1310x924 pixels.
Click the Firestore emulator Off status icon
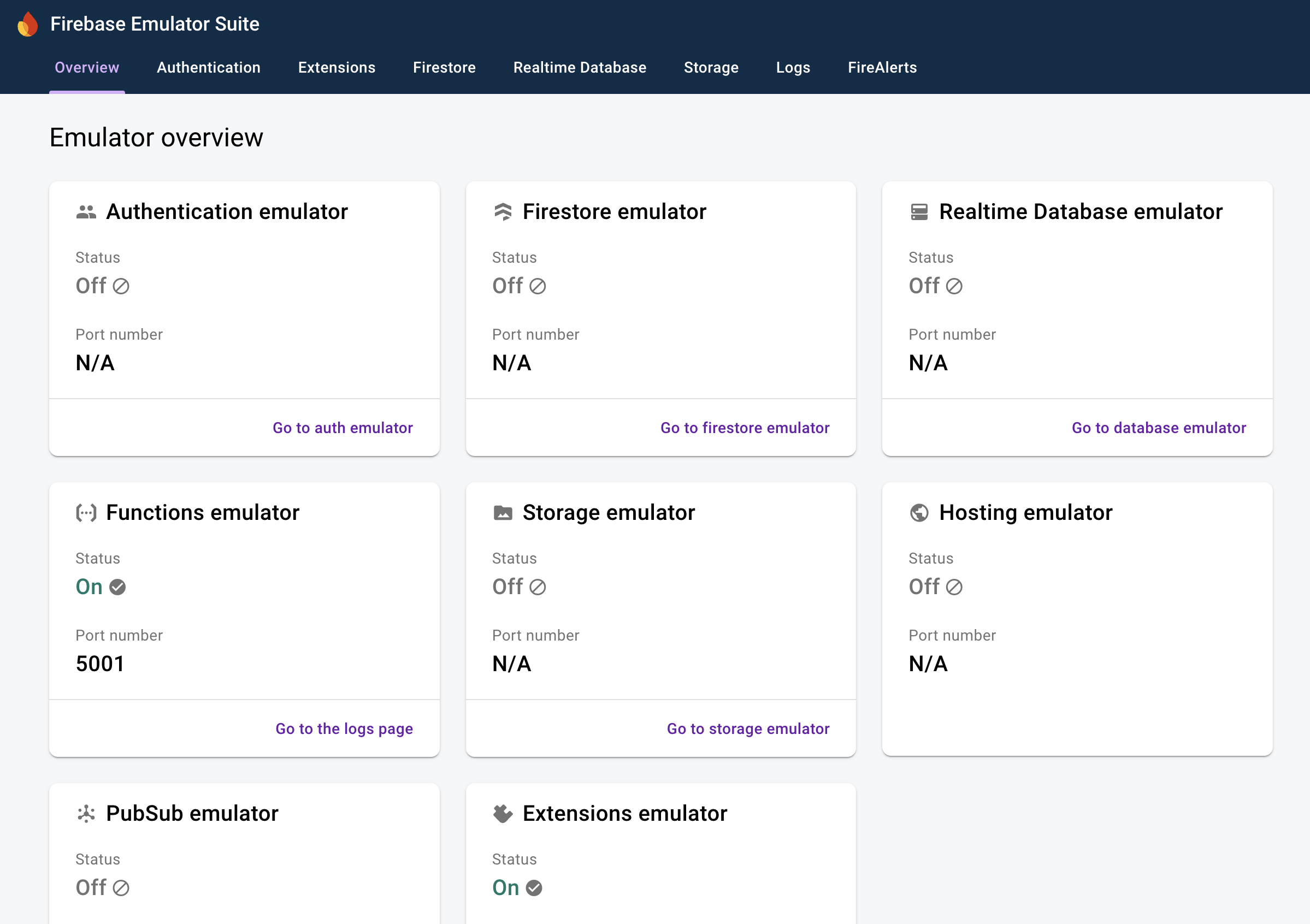pos(538,286)
